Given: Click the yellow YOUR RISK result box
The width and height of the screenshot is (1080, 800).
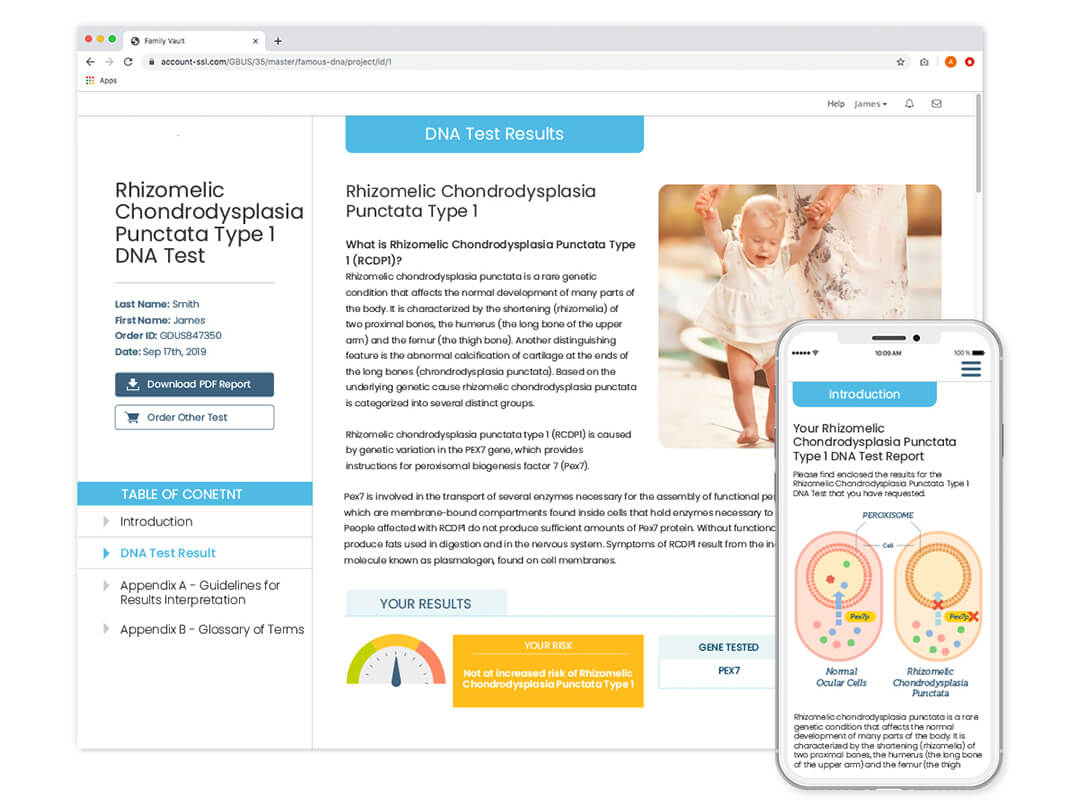Looking at the screenshot, I should point(548,670).
